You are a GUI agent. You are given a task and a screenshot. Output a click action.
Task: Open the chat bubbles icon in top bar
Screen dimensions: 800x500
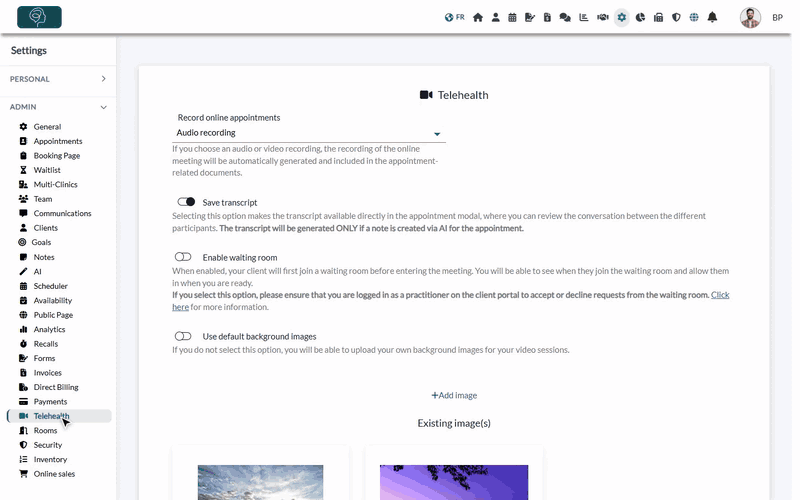[x=565, y=17]
